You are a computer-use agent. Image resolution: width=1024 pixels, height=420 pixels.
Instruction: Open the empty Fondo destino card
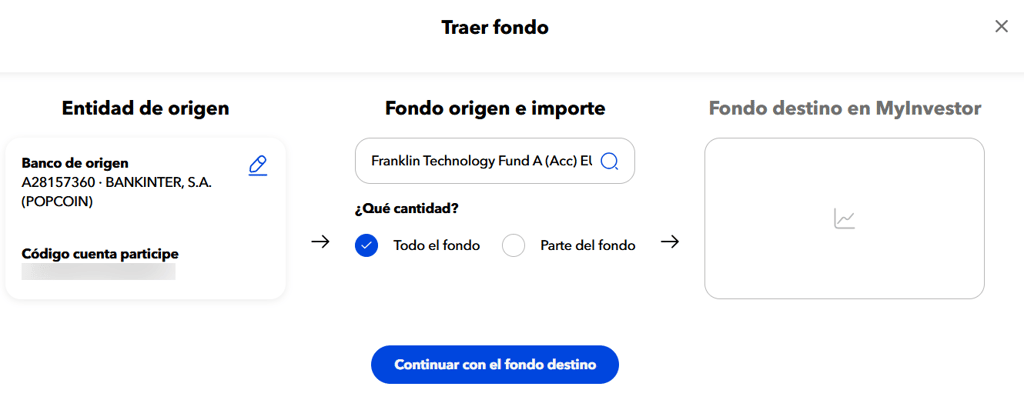coord(844,219)
